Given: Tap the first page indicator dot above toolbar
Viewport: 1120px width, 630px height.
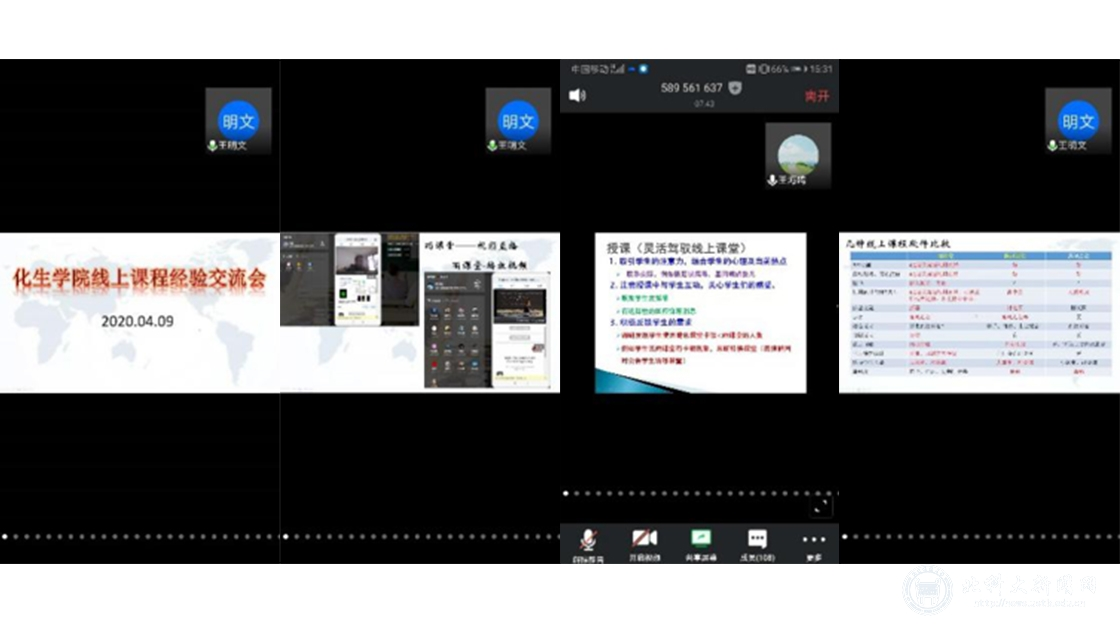Looking at the screenshot, I should coord(565,493).
